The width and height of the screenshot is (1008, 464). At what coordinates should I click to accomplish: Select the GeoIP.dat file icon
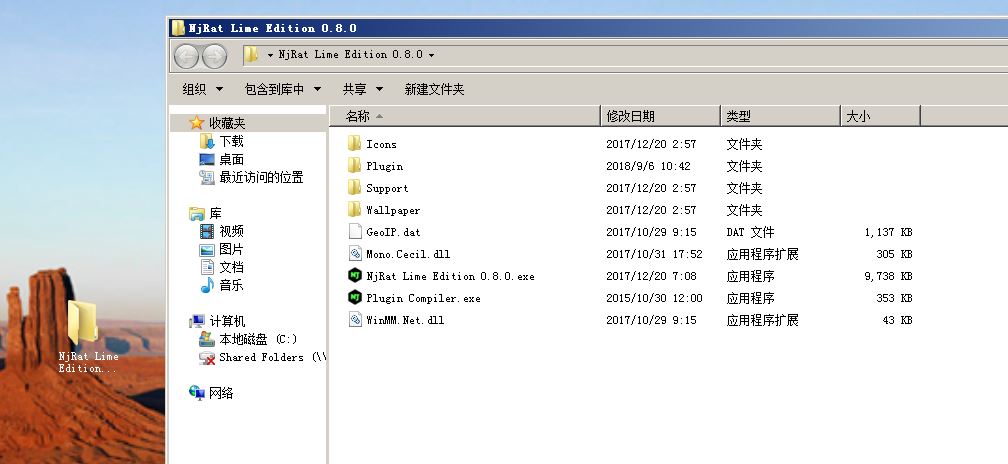click(355, 231)
